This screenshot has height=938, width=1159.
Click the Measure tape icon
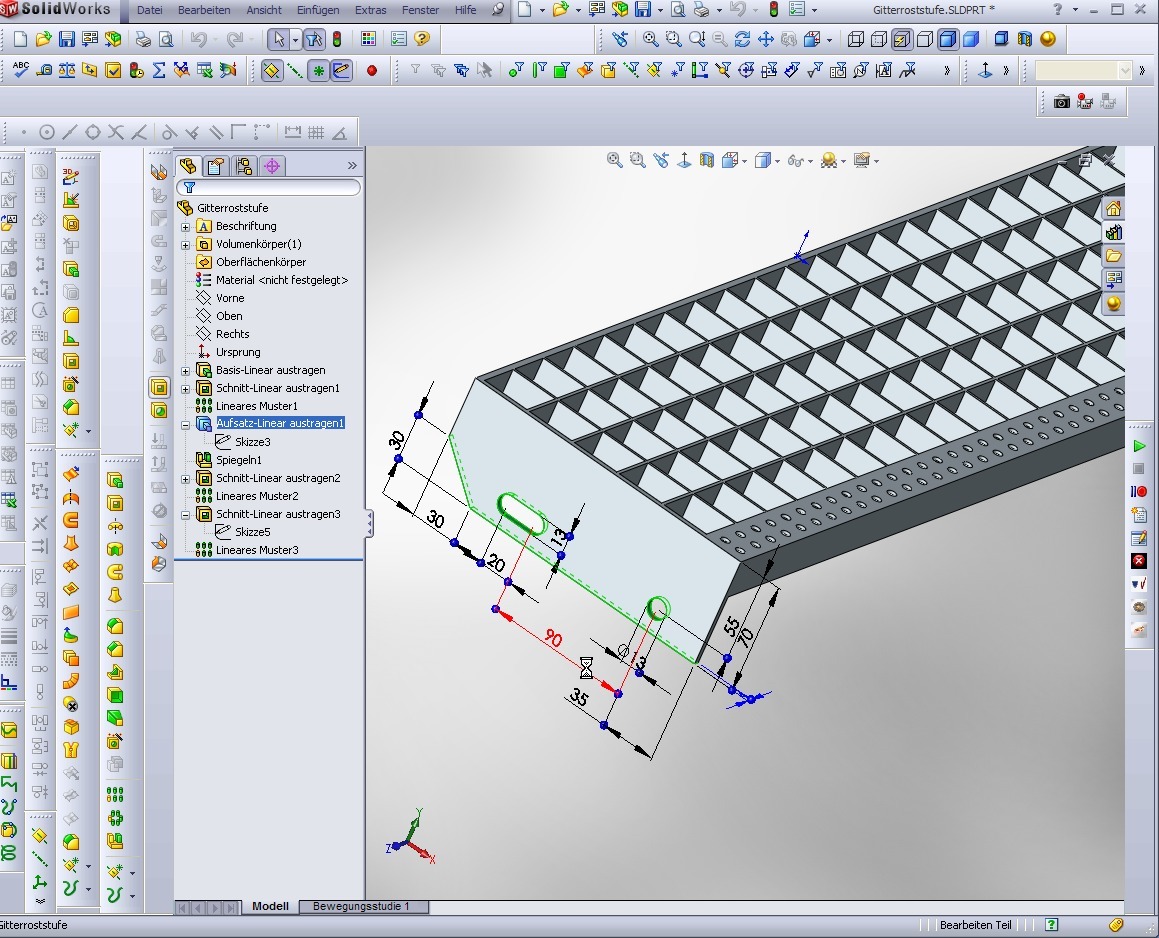pos(44,70)
